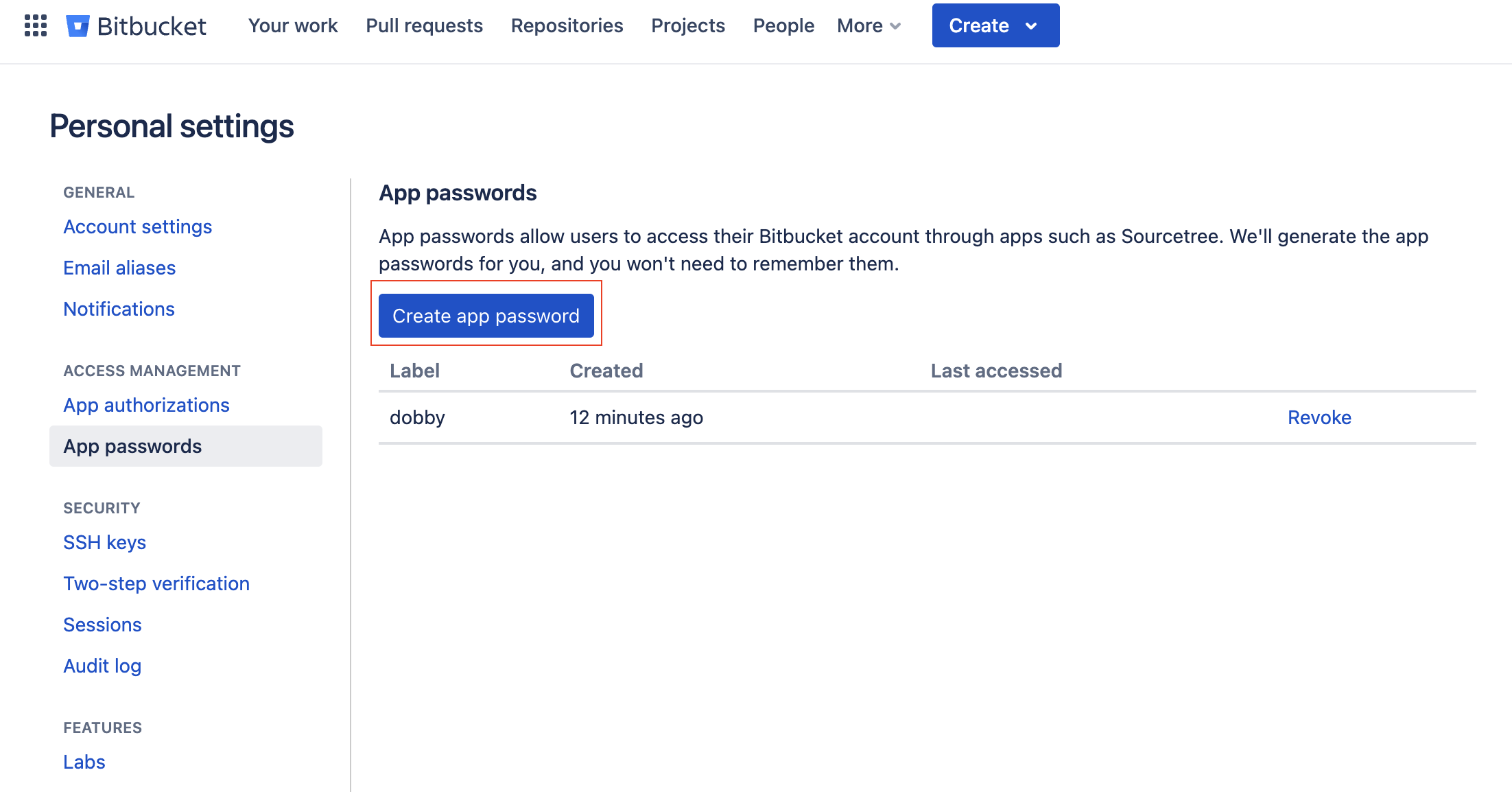Open the Atlassian app switcher grid

click(x=34, y=25)
